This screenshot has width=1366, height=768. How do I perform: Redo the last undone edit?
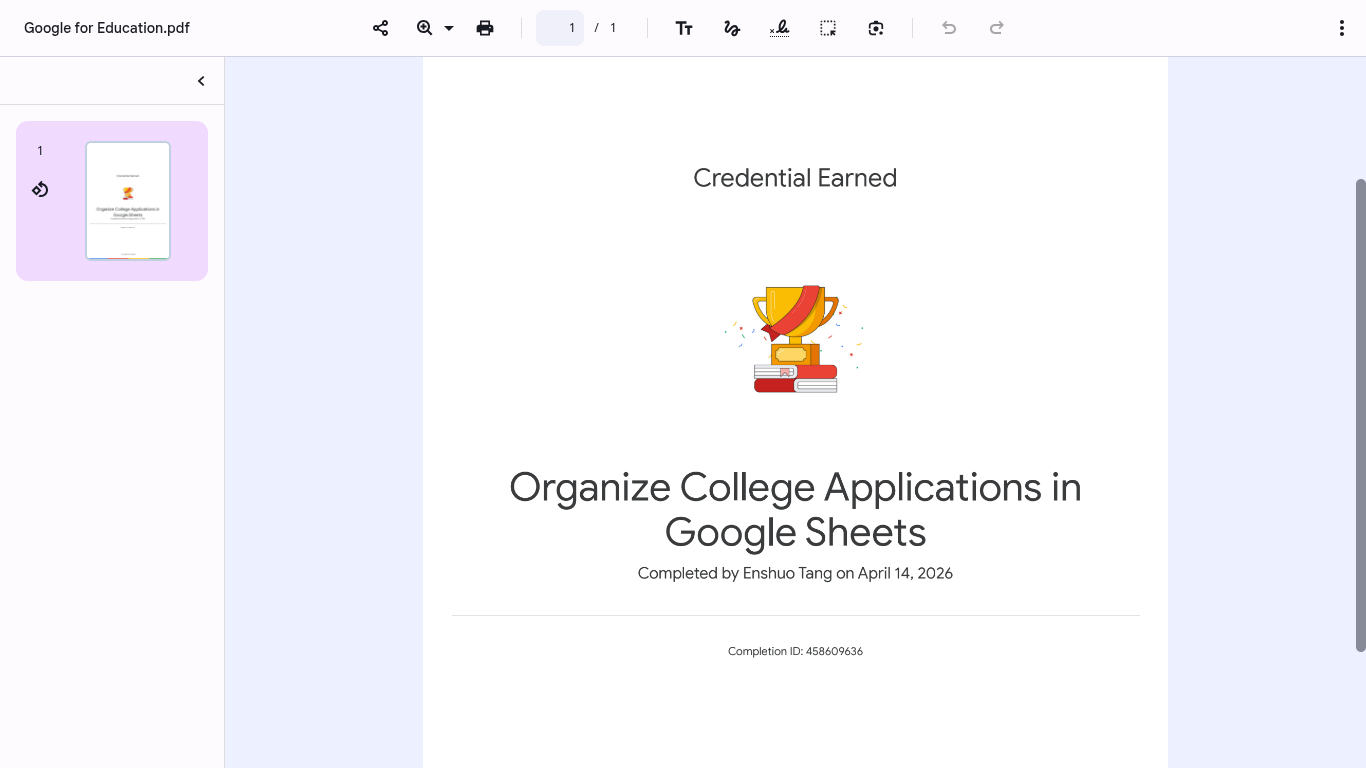coord(997,28)
